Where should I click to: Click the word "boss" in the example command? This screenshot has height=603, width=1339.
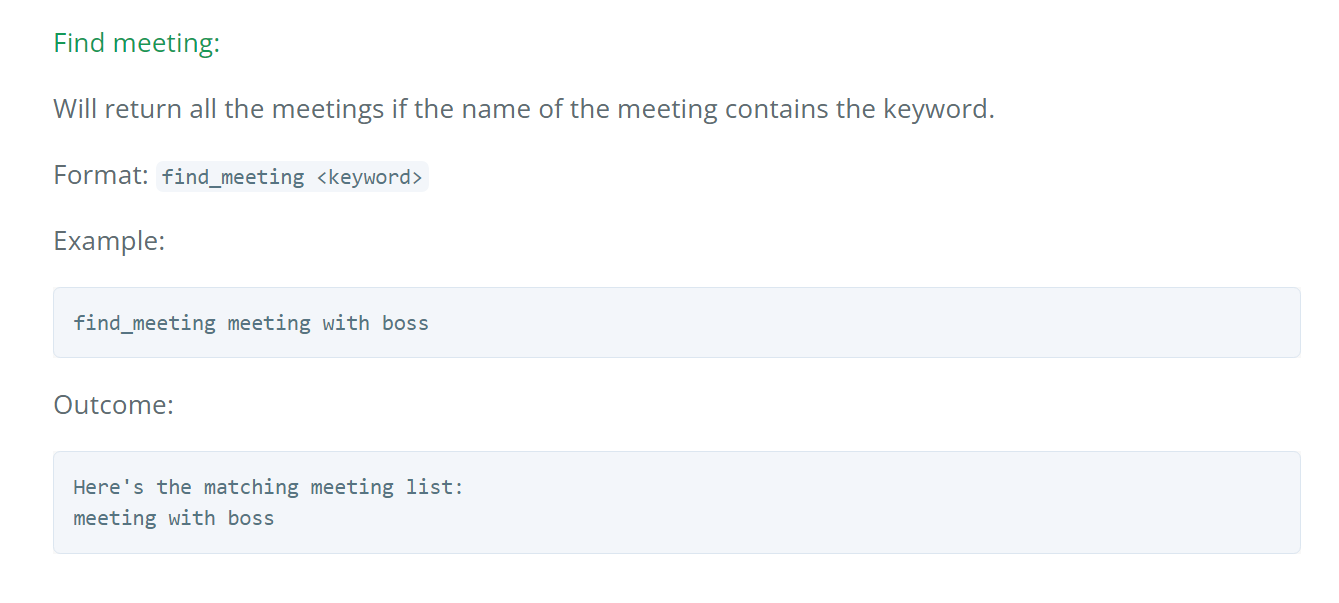pos(405,323)
